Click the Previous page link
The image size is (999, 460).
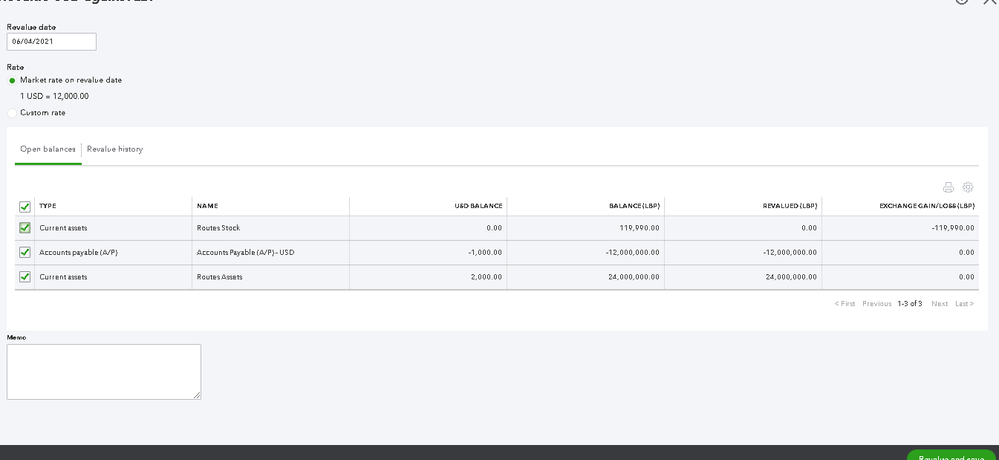pyautogui.click(x=876, y=304)
